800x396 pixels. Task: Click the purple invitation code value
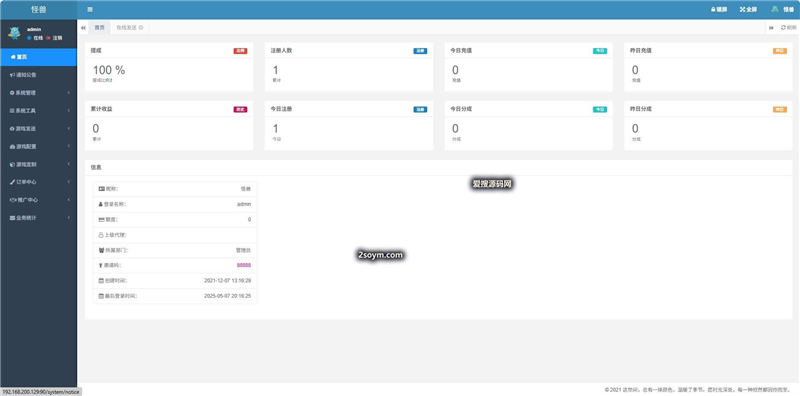(244, 265)
